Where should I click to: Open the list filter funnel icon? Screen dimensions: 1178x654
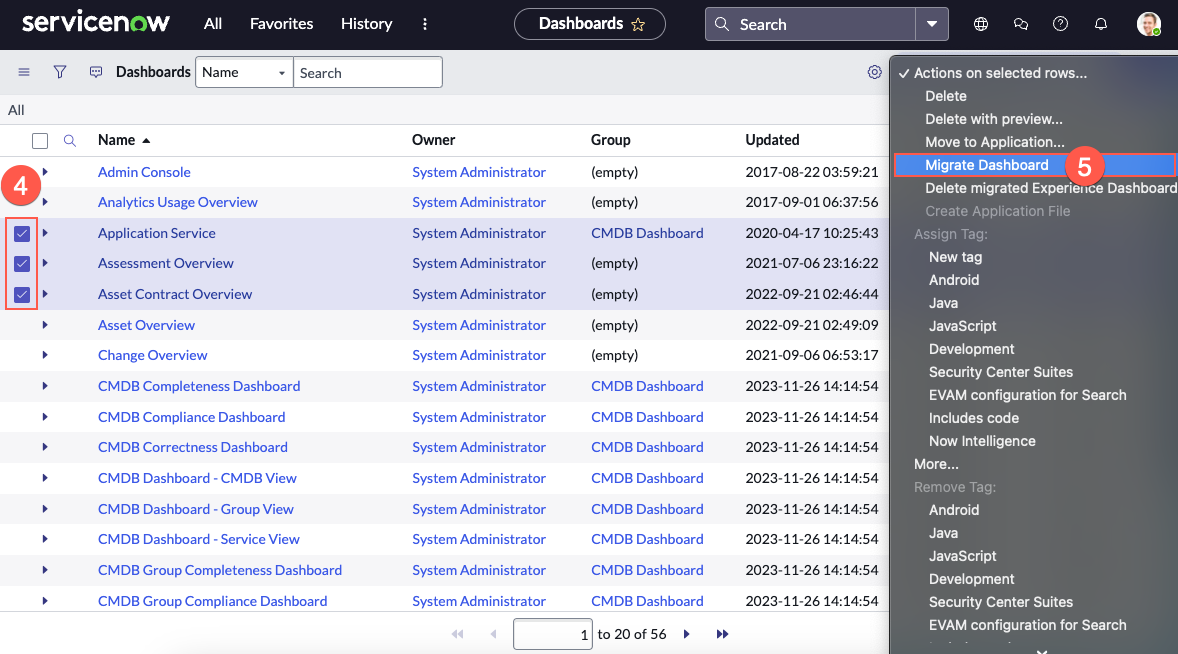pos(60,72)
